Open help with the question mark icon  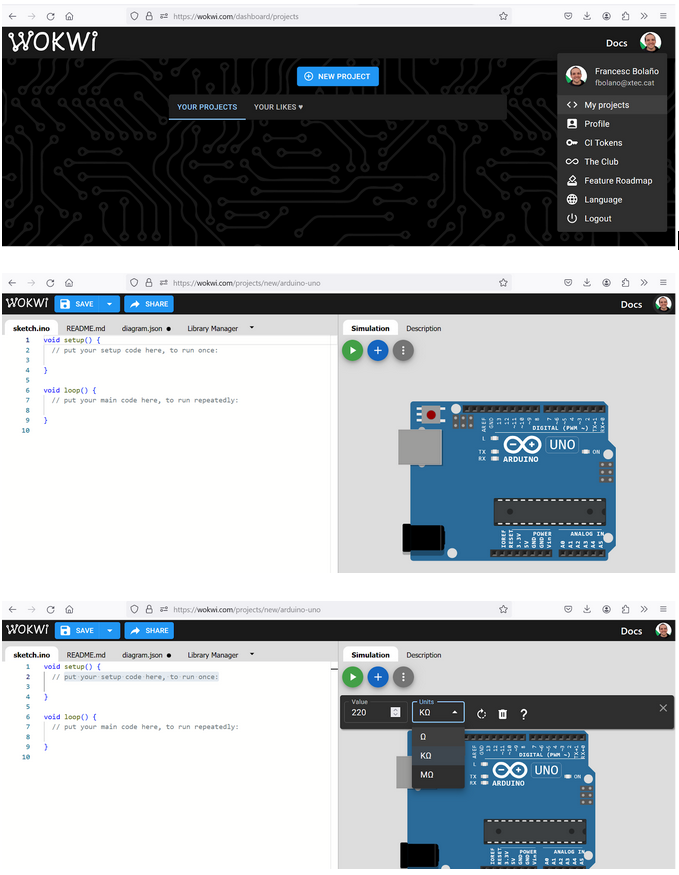[x=523, y=714]
